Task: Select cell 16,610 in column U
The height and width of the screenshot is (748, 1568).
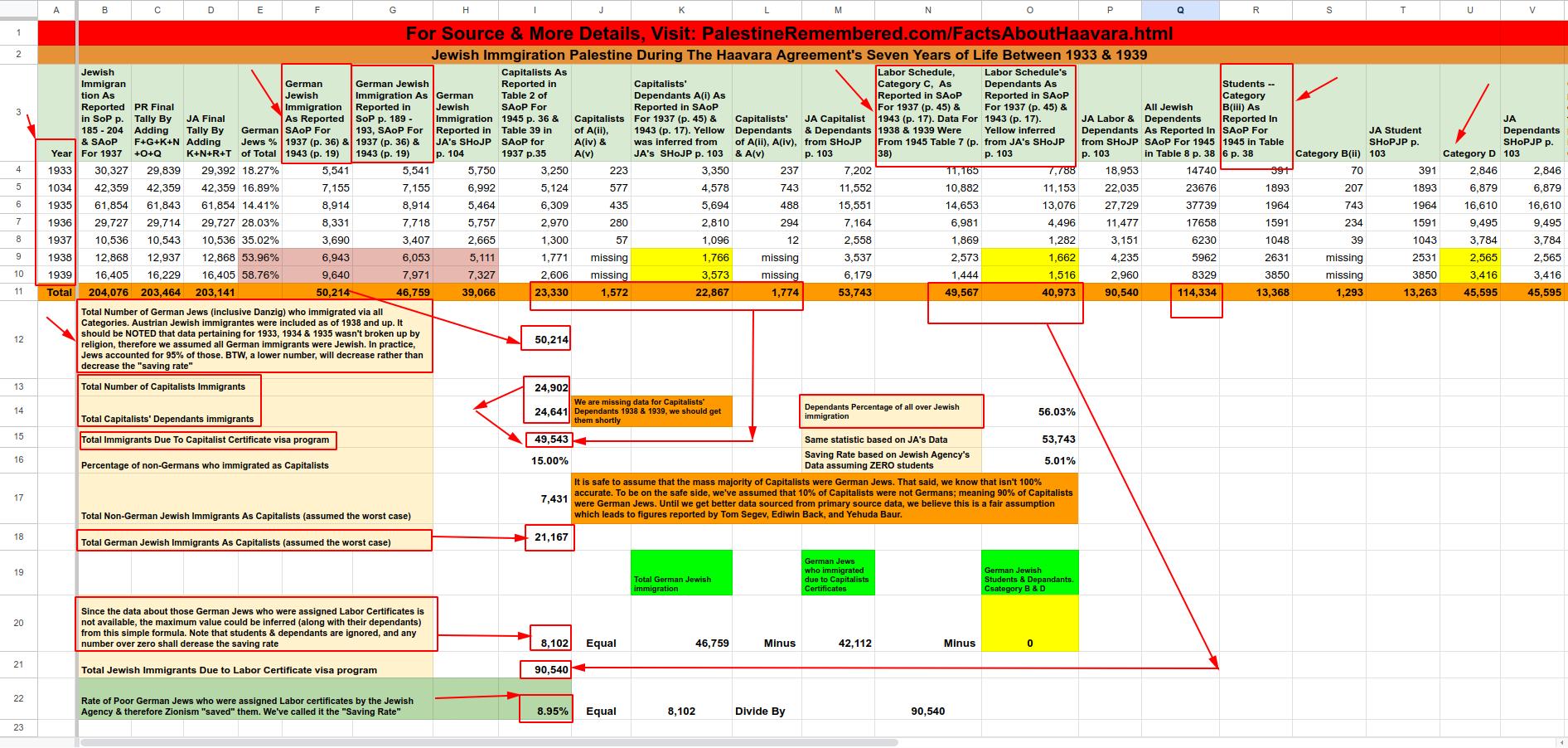Action: click(x=1469, y=205)
